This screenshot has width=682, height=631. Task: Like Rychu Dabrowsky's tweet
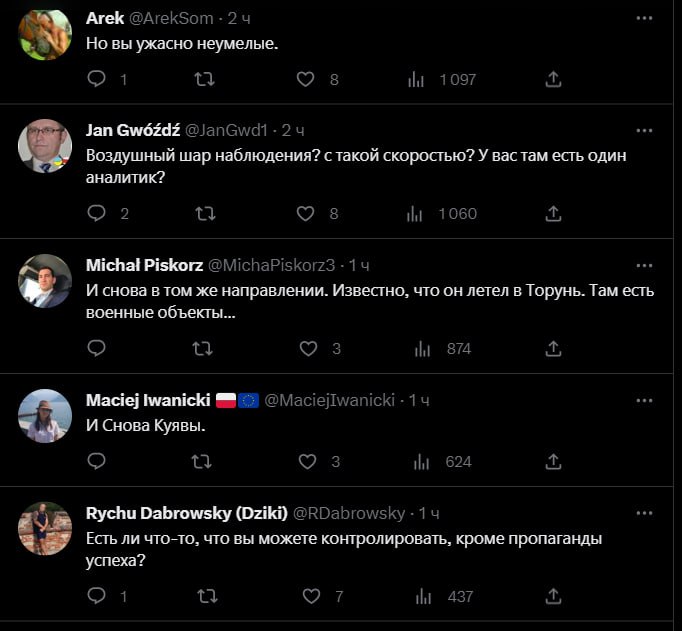(311, 596)
